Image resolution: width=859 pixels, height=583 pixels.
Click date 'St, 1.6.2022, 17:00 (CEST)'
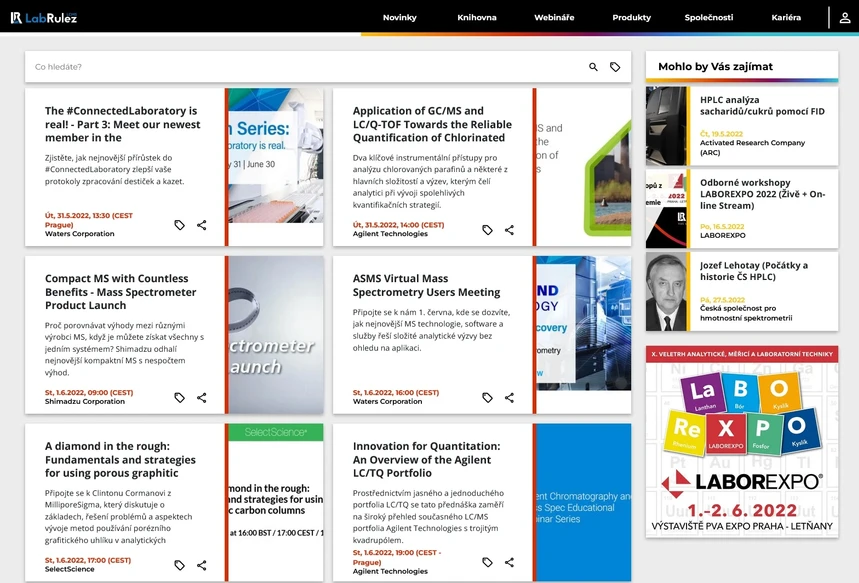click(x=88, y=560)
